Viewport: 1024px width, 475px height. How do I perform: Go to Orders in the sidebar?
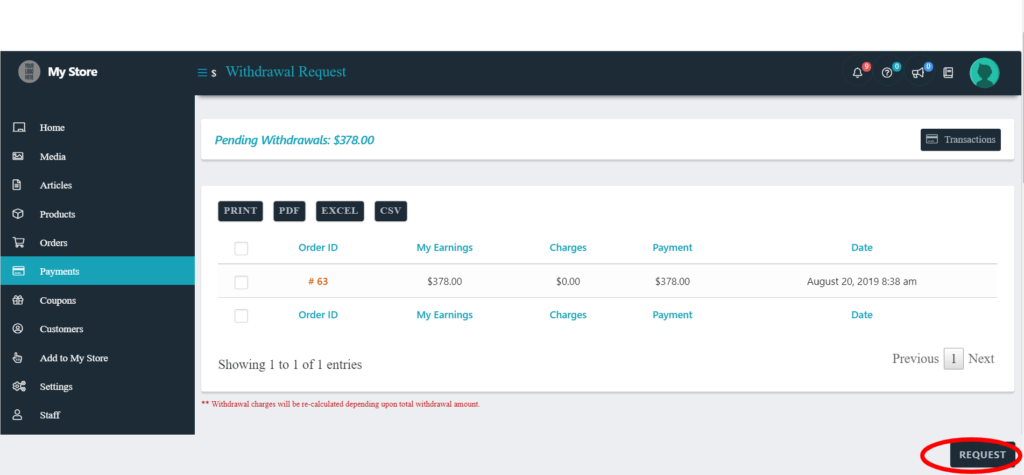pos(53,243)
